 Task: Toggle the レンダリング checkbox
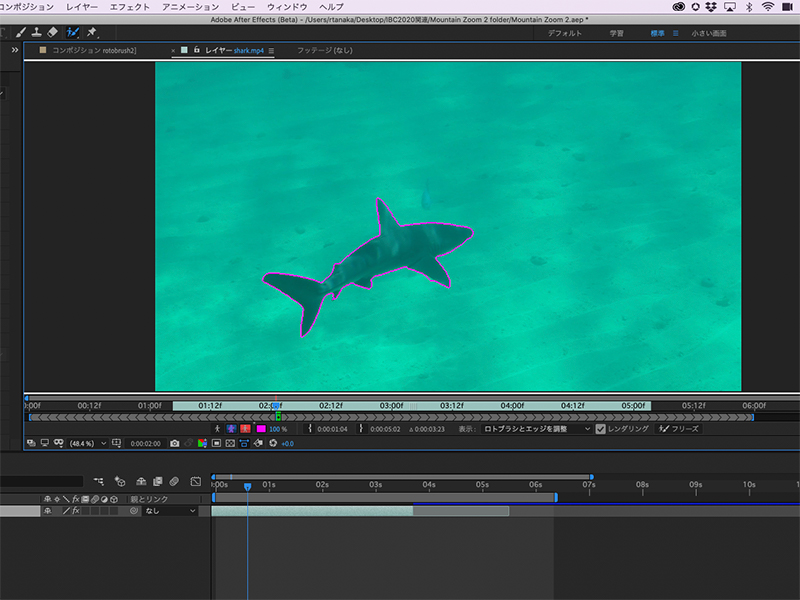(x=601, y=429)
